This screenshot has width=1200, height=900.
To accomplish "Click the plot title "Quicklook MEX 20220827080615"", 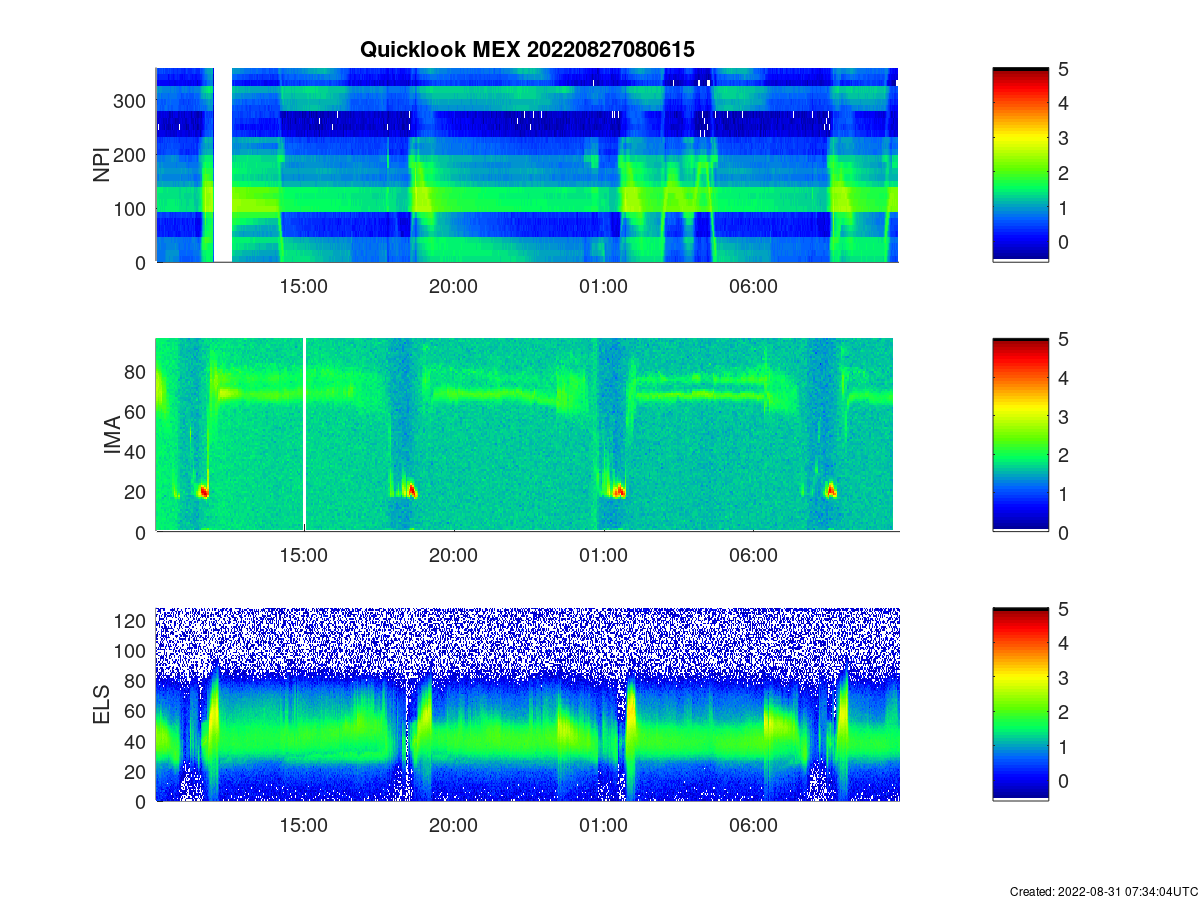I will (527, 49).
